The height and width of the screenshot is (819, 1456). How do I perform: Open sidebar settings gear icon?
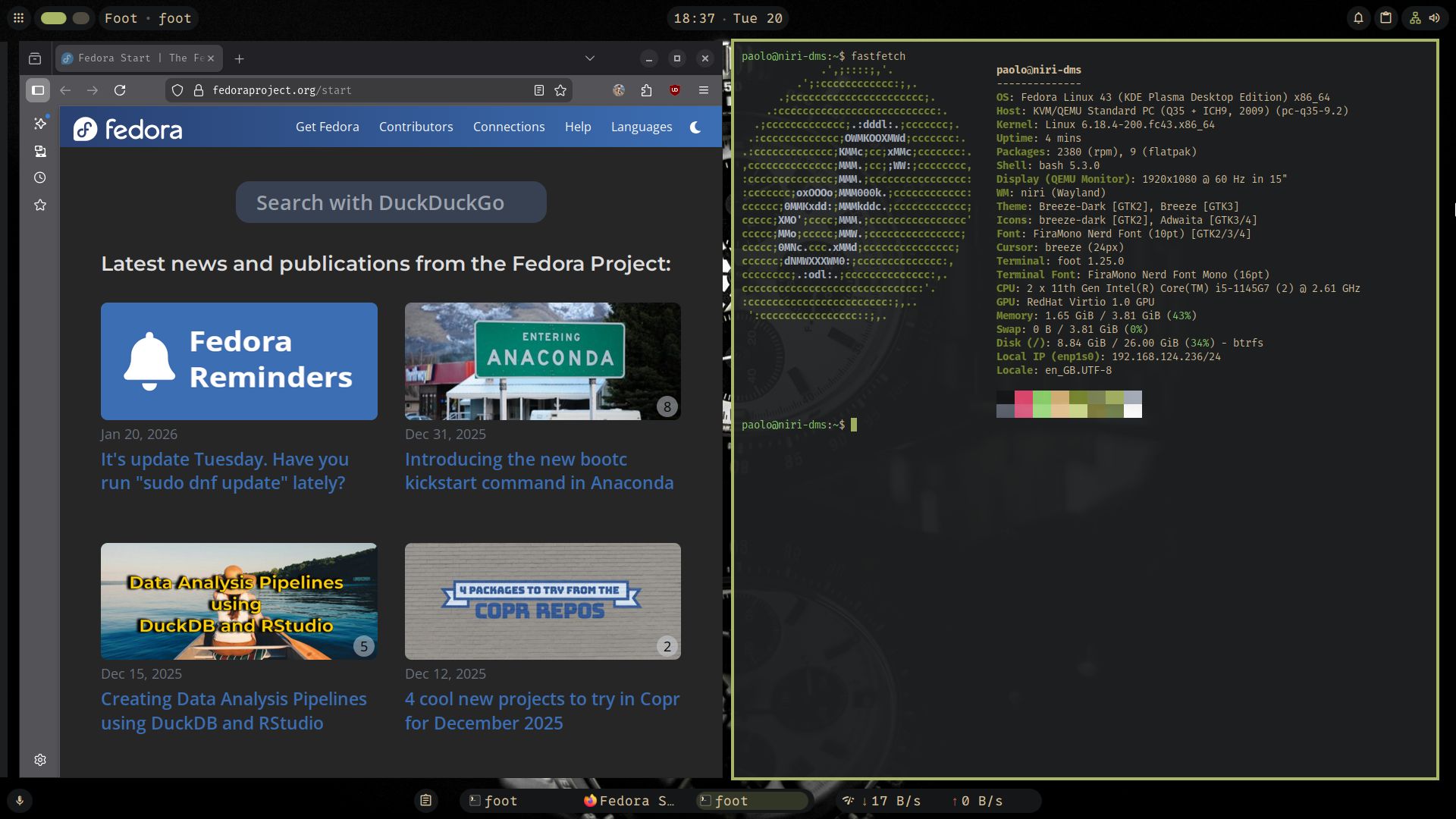(40, 760)
